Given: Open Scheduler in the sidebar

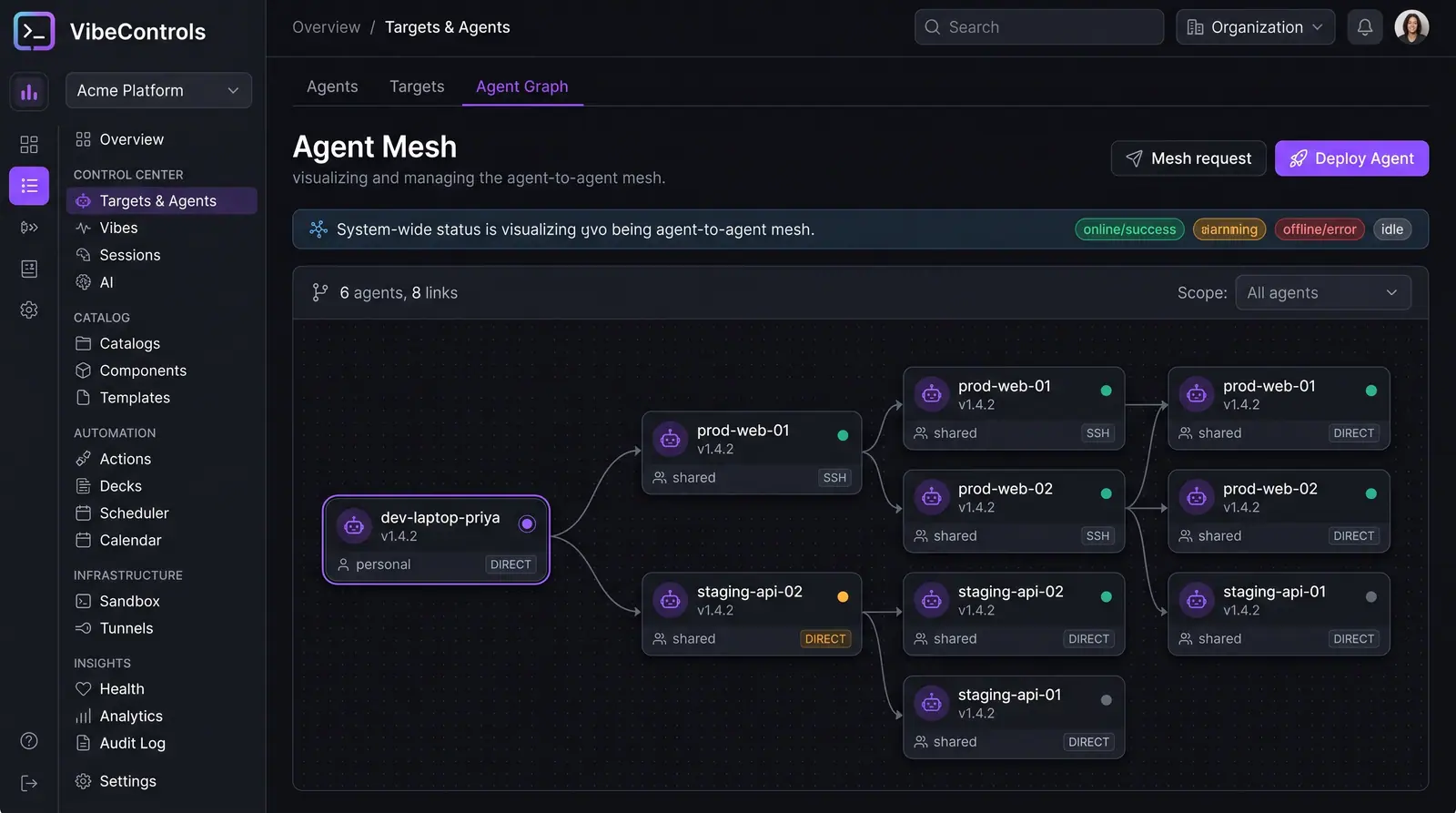Looking at the screenshot, I should tap(161, 513).
